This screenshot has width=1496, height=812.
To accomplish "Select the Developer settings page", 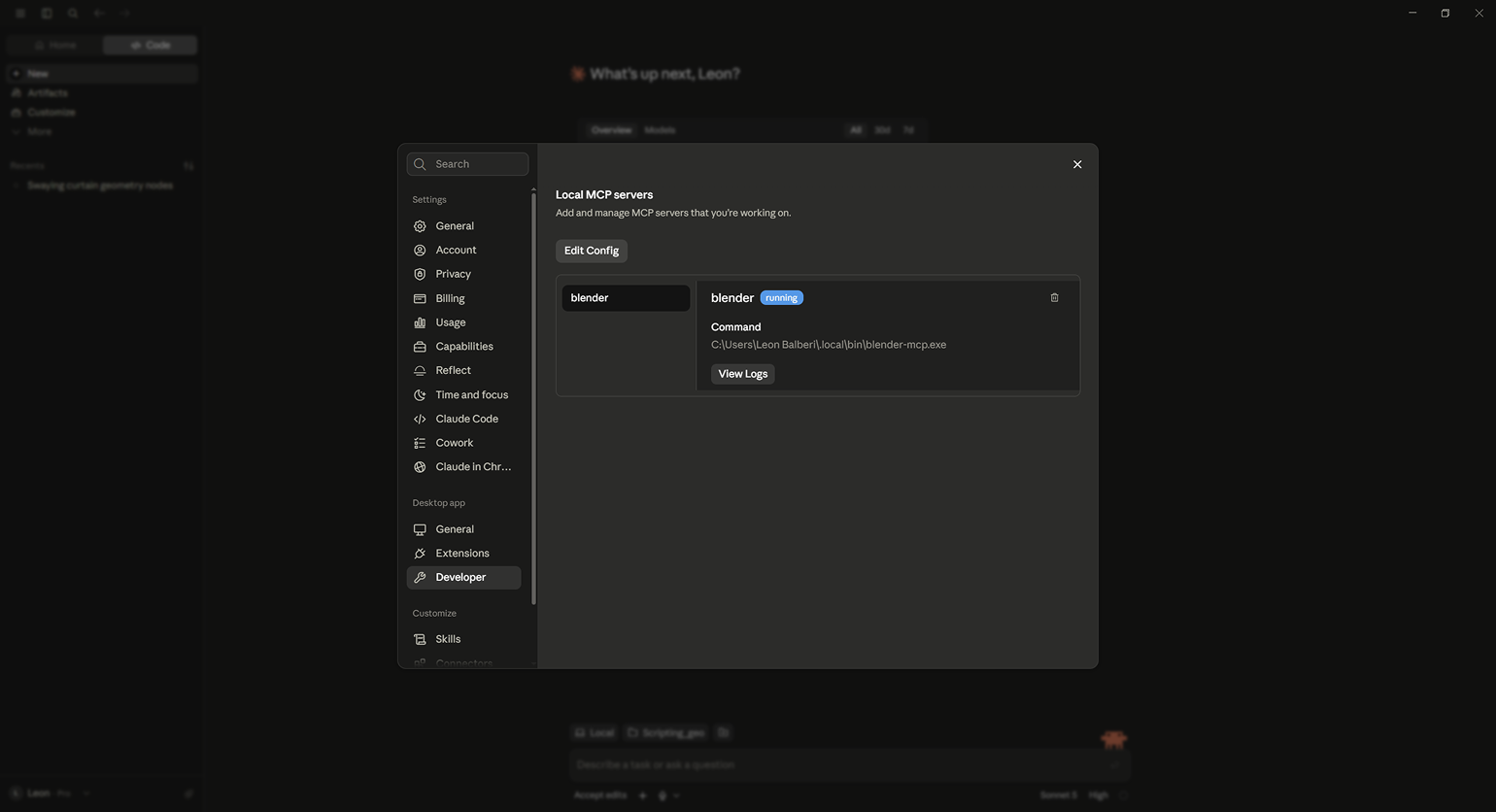I will tap(464, 578).
